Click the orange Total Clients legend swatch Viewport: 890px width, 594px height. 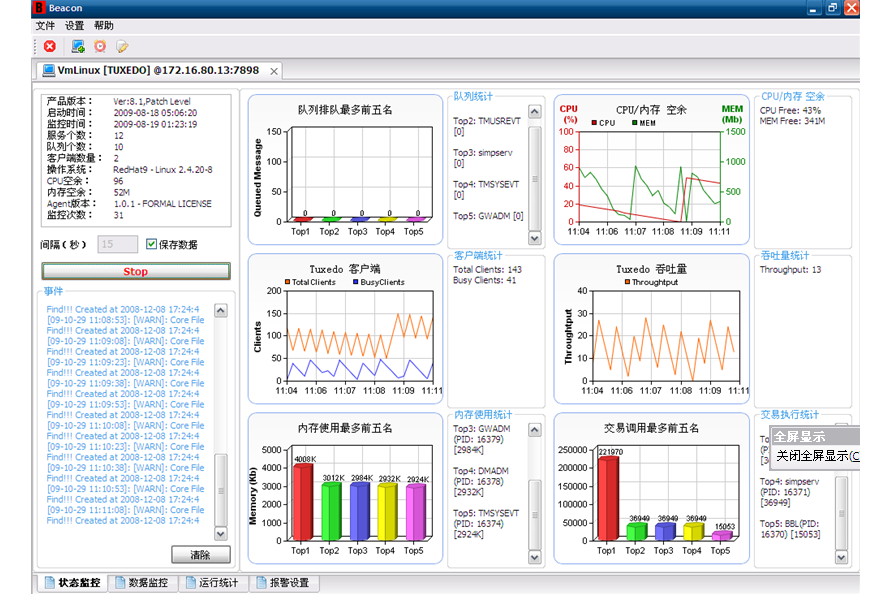point(287,281)
